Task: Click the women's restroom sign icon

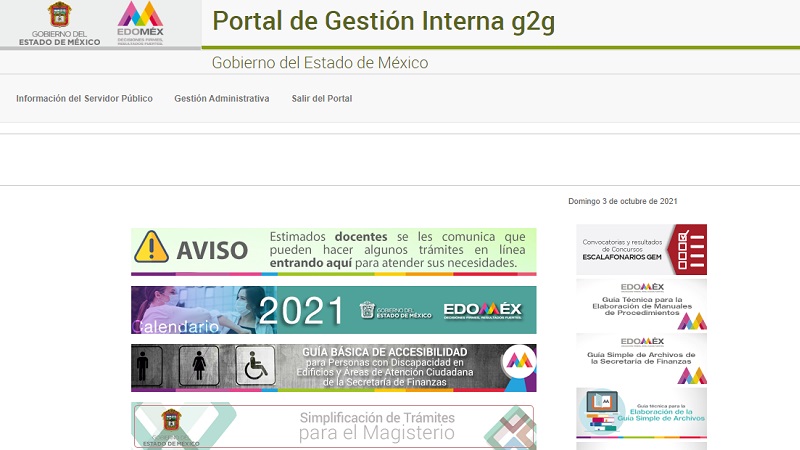Action: (x=199, y=365)
